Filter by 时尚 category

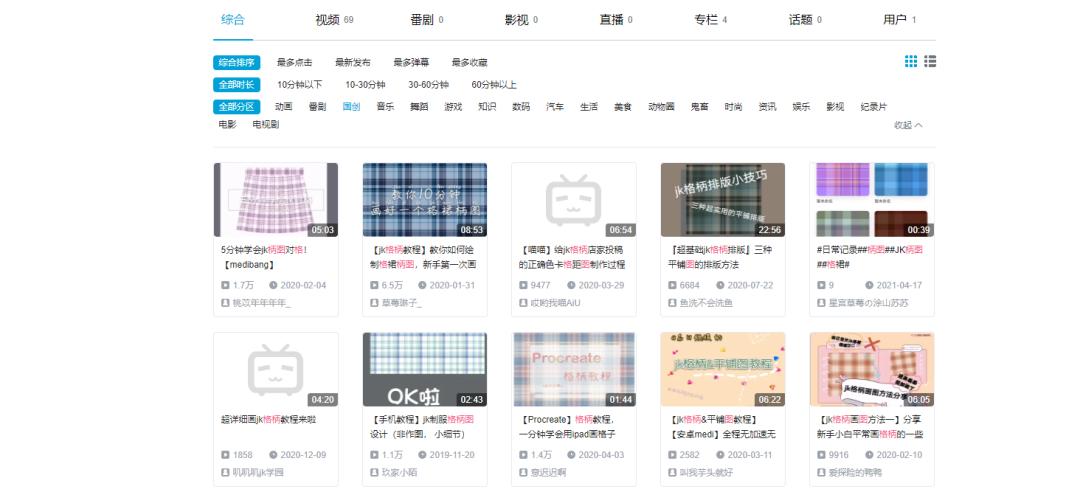pyautogui.click(x=734, y=107)
